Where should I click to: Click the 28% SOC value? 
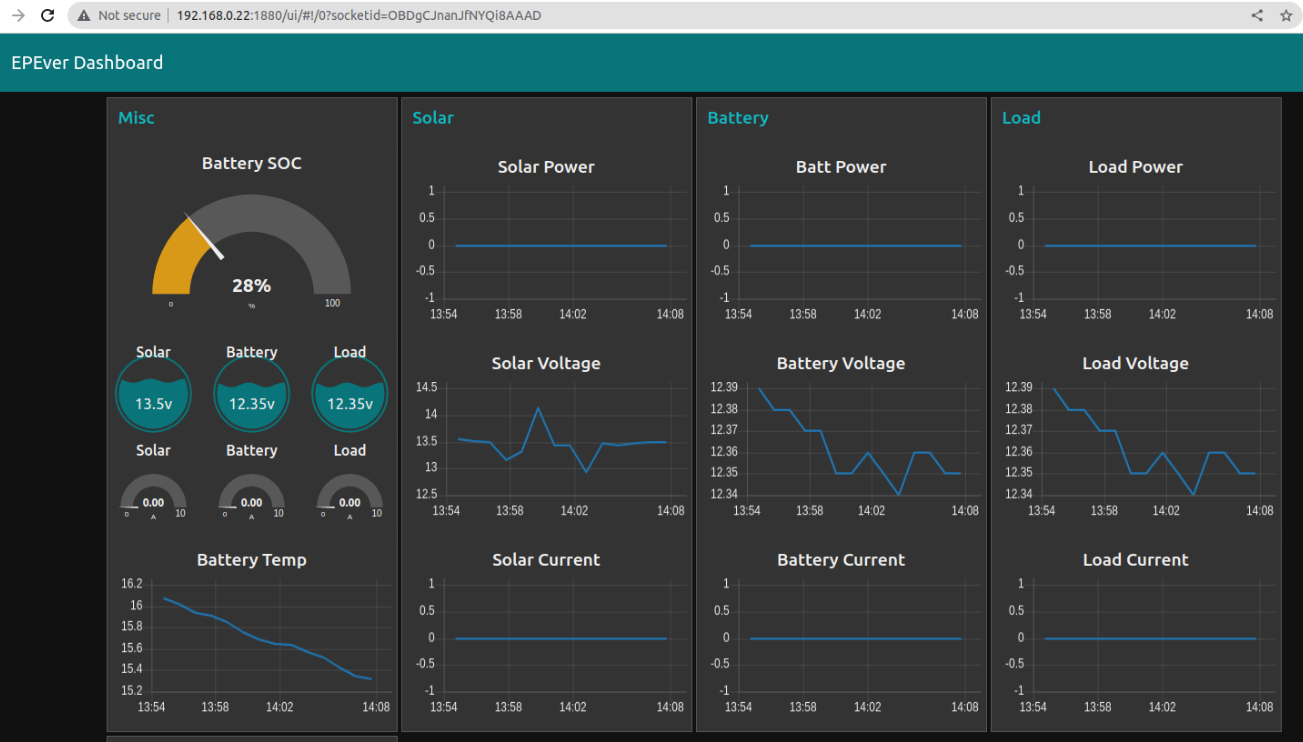[252, 285]
